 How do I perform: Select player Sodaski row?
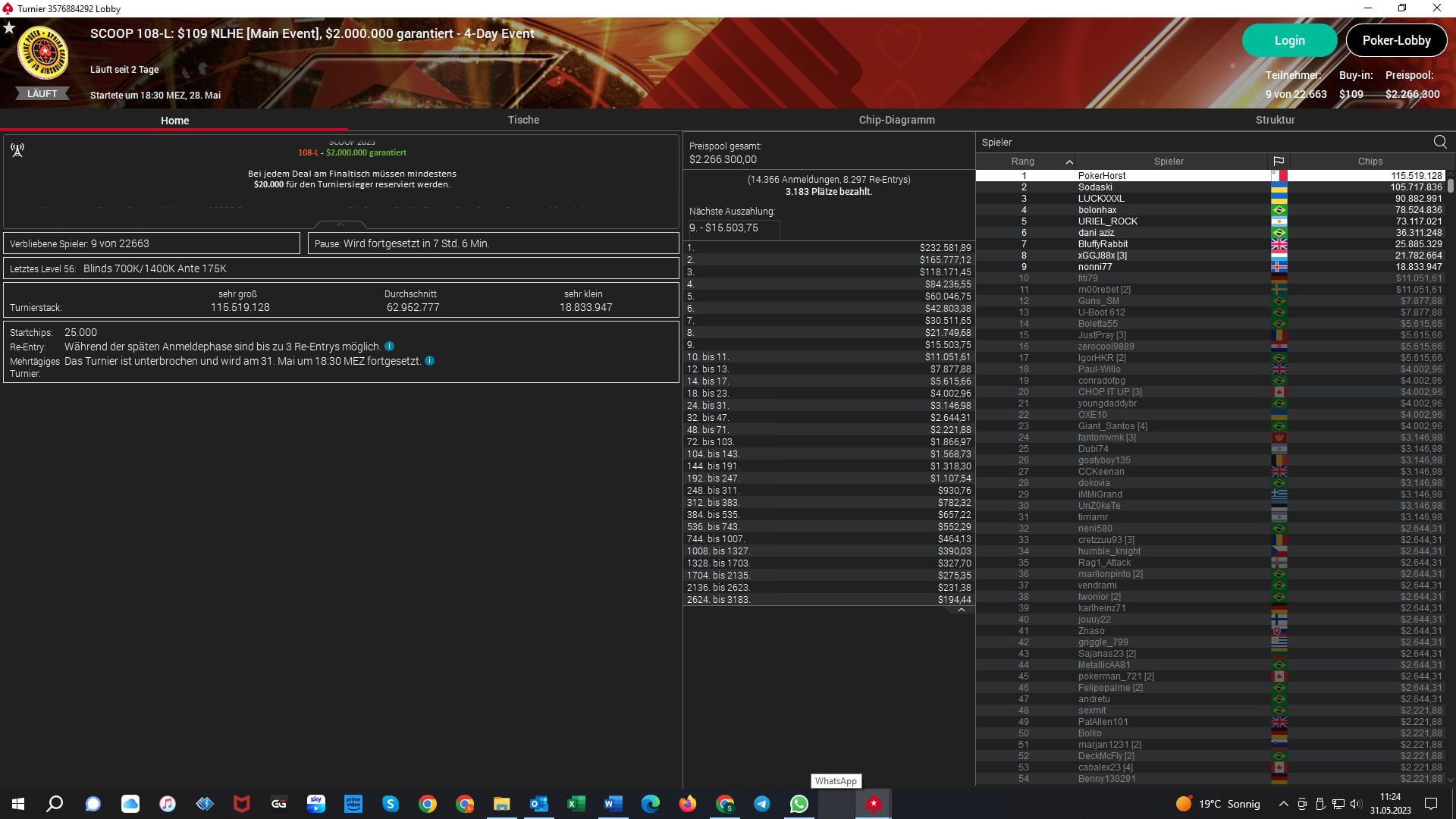point(1210,187)
